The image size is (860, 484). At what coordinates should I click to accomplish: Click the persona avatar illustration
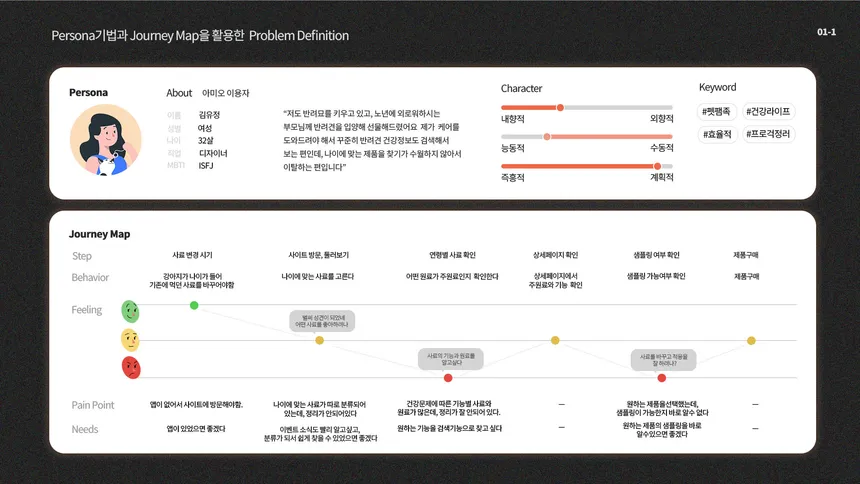105,139
